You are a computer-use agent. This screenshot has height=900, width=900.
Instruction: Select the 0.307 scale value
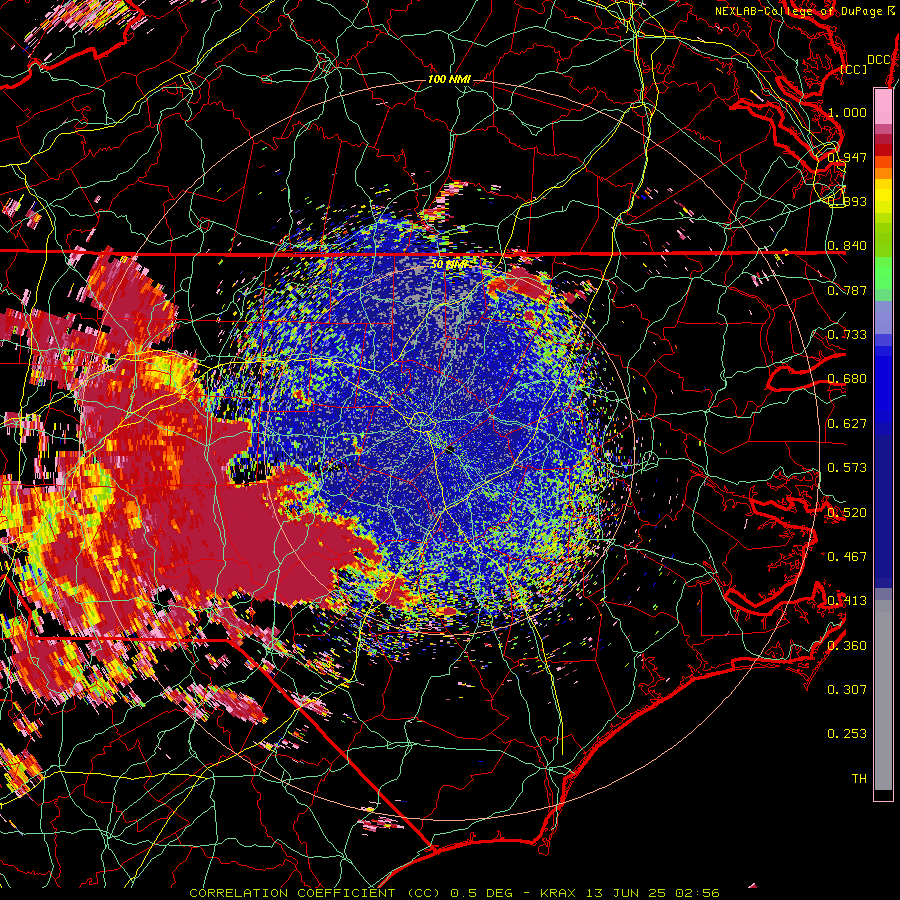pos(847,689)
